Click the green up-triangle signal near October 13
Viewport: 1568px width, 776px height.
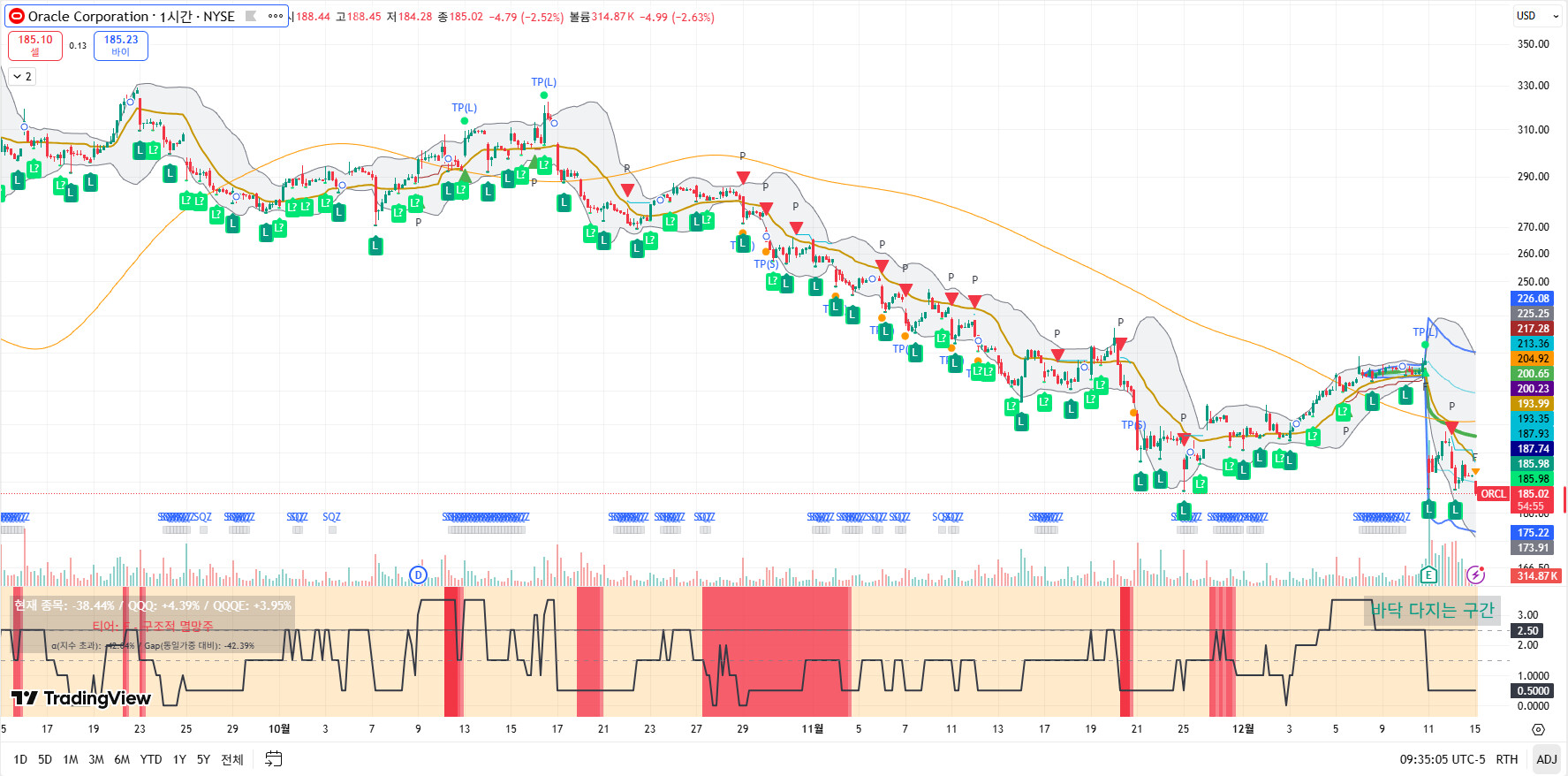465,175
